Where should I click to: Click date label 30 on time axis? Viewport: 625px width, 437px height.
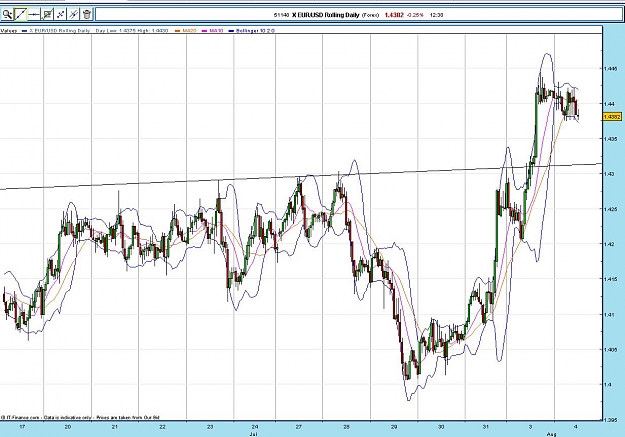point(441,427)
